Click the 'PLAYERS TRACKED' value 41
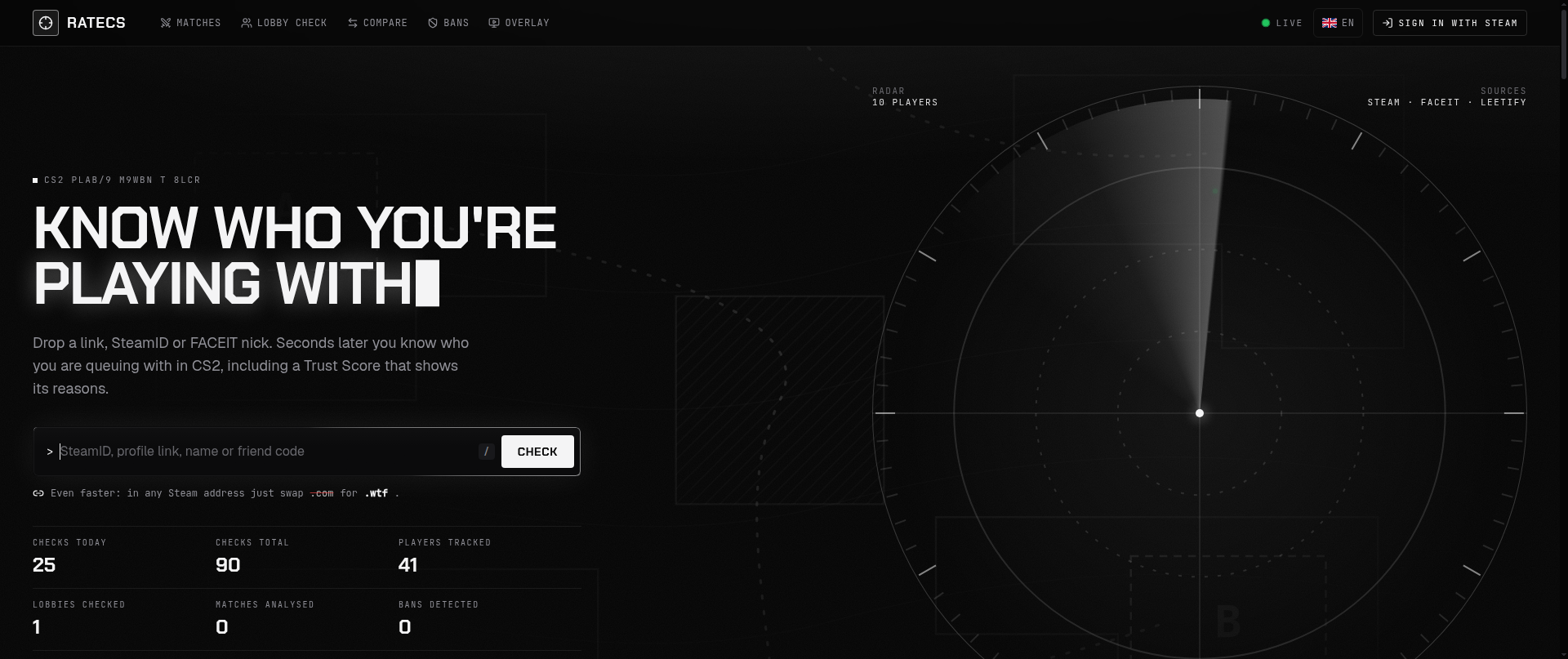 point(408,565)
